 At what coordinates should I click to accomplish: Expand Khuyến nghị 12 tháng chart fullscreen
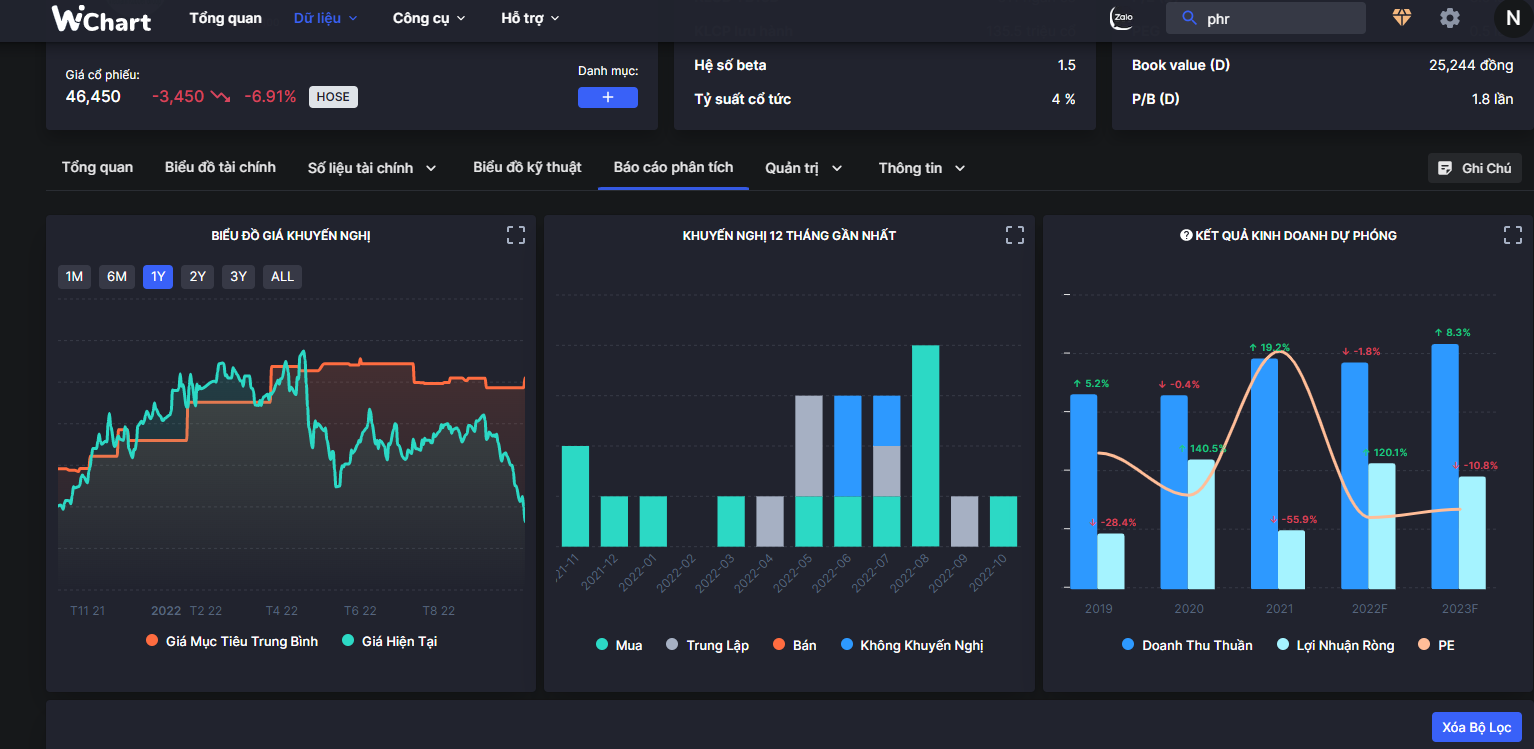tap(1014, 235)
